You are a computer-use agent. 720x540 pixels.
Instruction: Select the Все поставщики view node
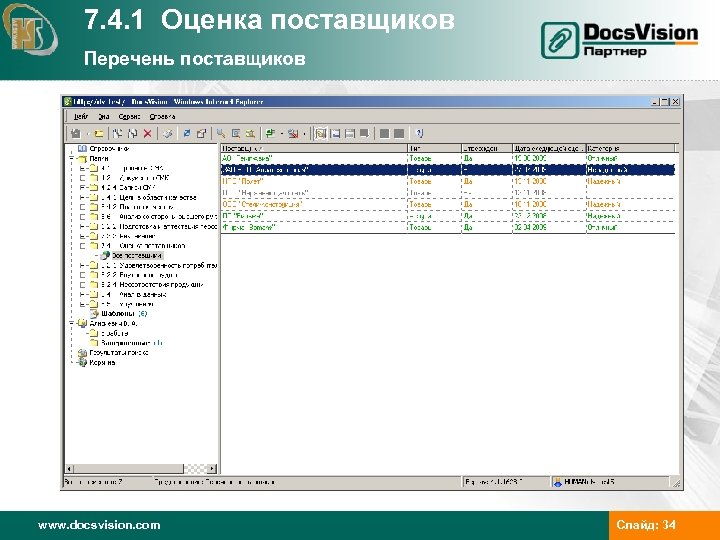click(137, 255)
